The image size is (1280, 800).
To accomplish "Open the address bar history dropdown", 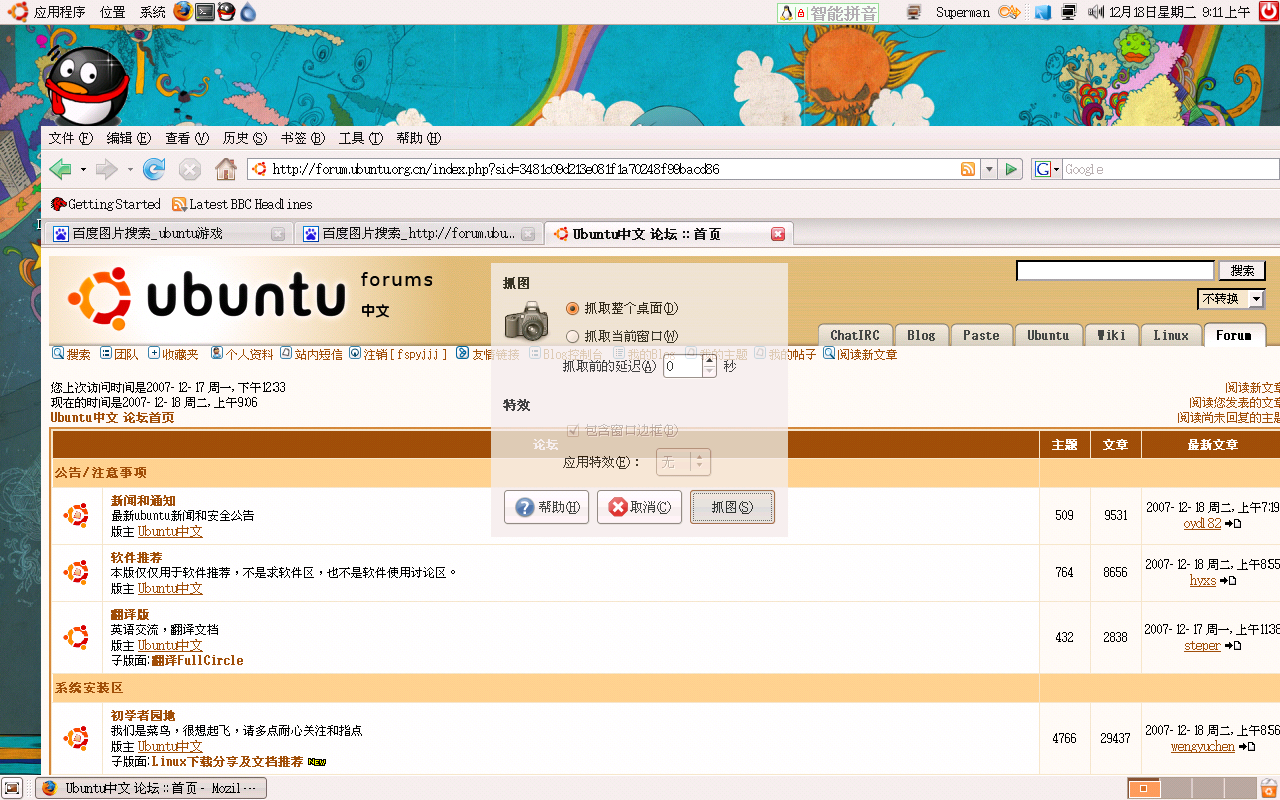I will (x=989, y=169).
